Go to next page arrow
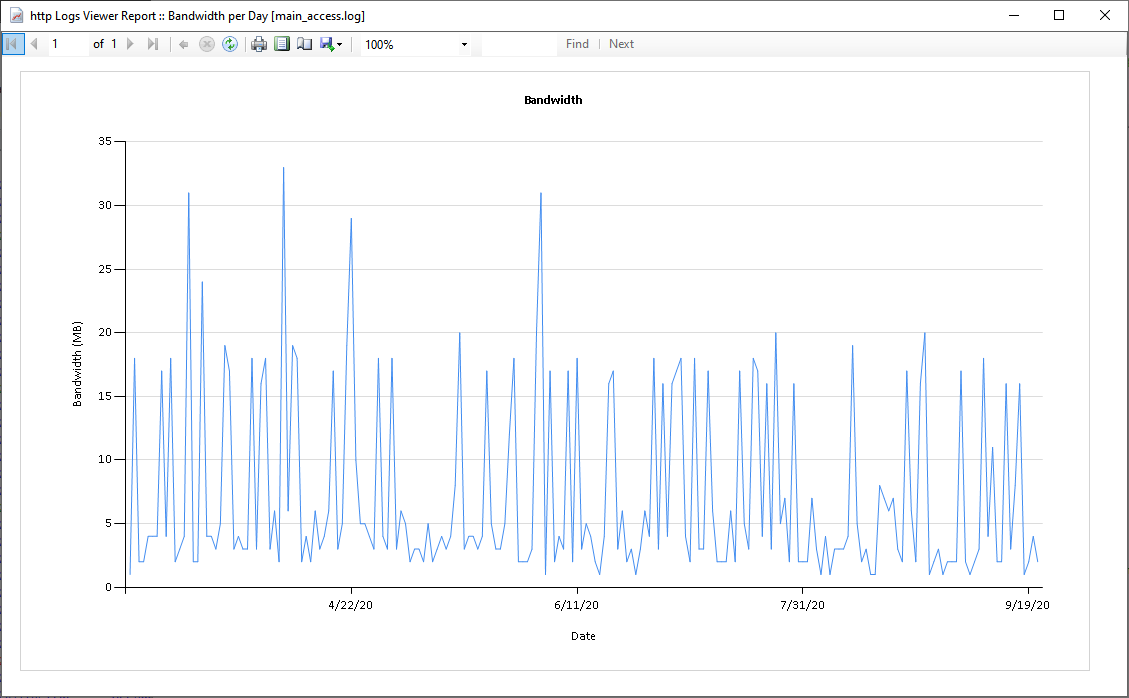Viewport: 1129px width, 698px height. [130, 44]
